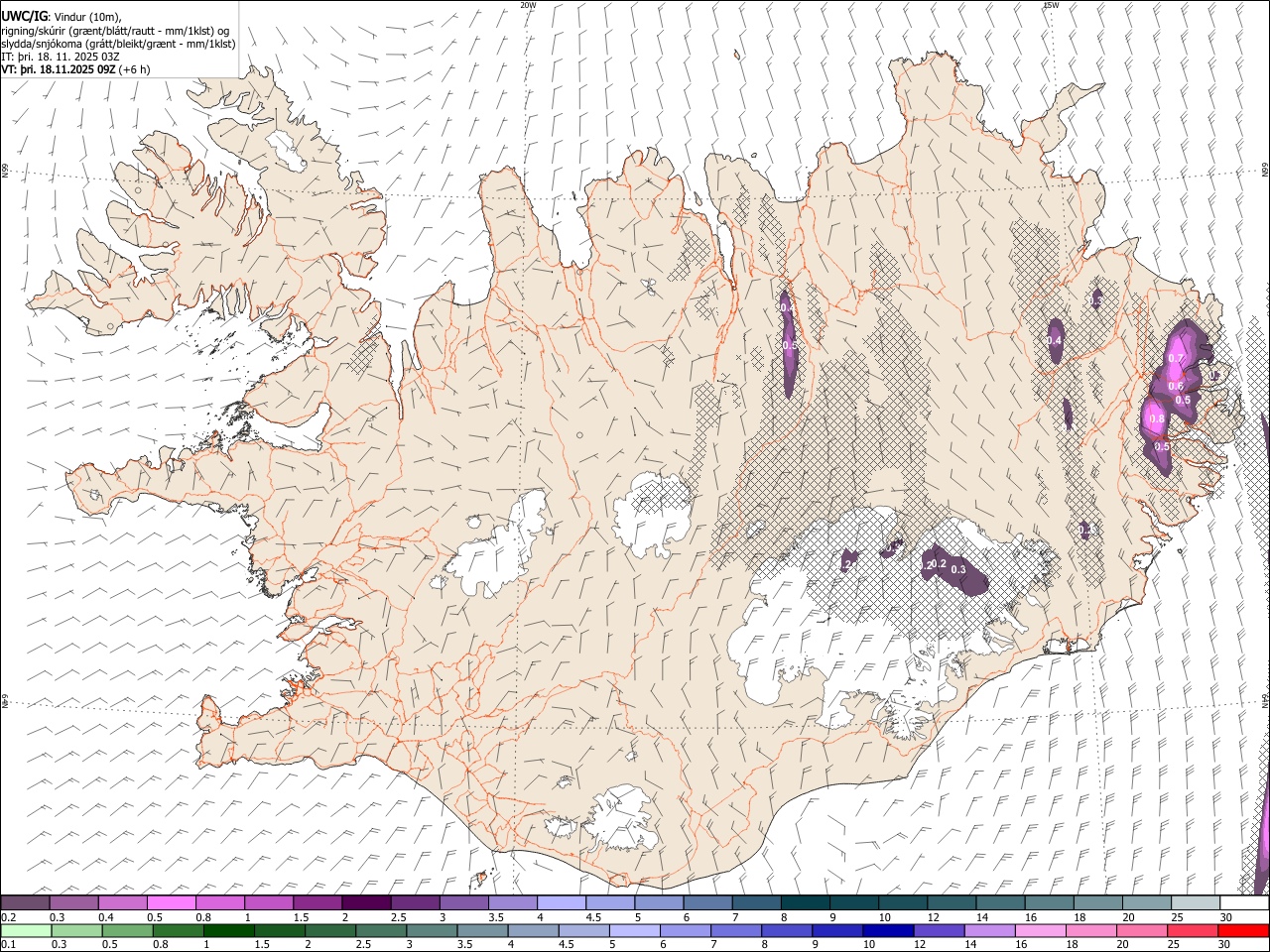Select the bottom-row legend swatch starting at 0.3
The image size is (1270, 952).
(x=76, y=930)
